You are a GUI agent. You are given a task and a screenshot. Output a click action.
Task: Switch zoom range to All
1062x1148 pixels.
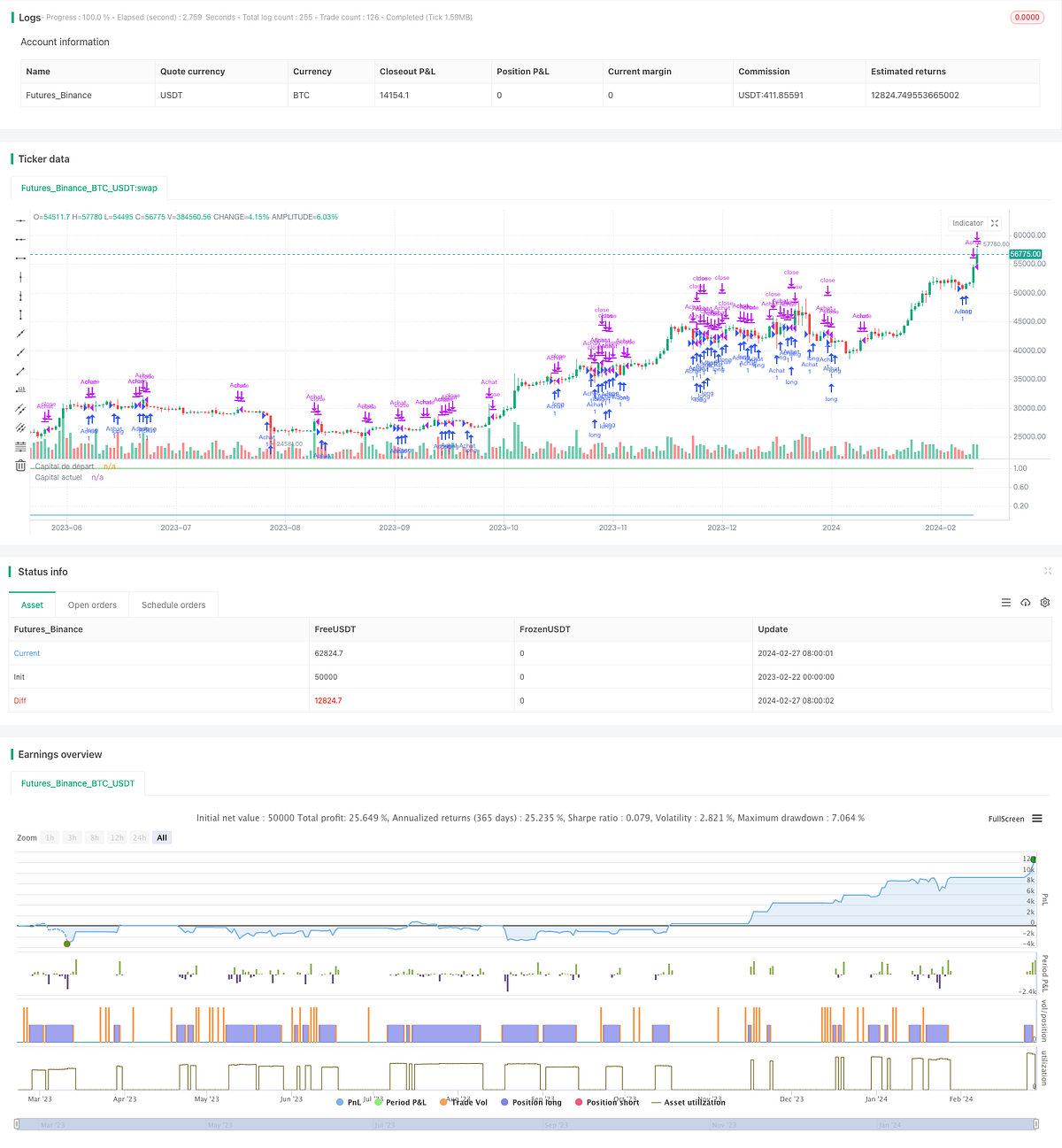pyautogui.click(x=161, y=837)
